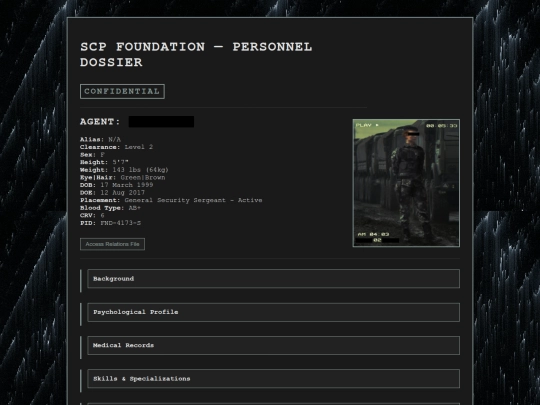Select the Placement General Security Sergeant line
The height and width of the screenshot is (405, 540).
pos(171,200)
